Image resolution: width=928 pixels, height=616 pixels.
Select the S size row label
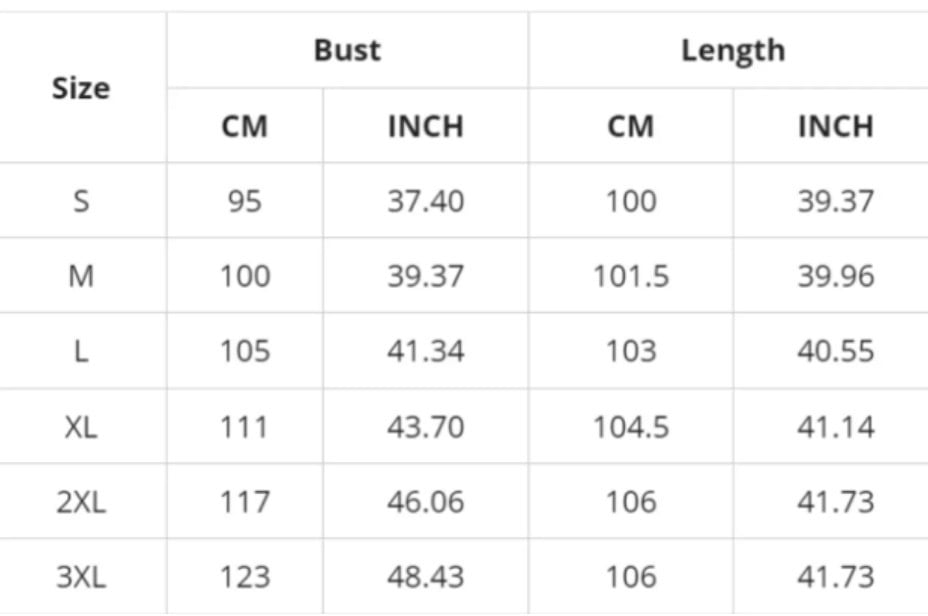(81, 201)
